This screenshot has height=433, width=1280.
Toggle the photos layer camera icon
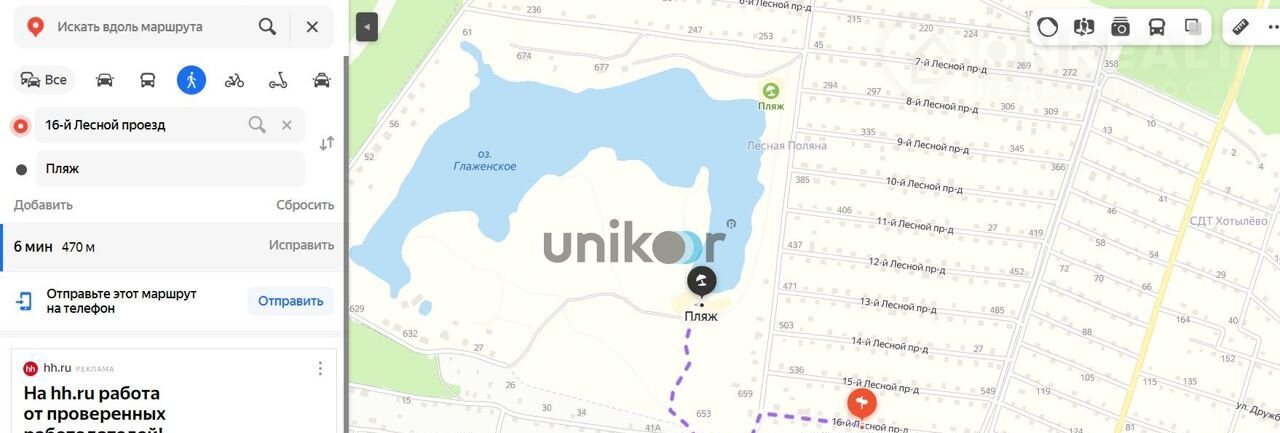(1120, 27)
